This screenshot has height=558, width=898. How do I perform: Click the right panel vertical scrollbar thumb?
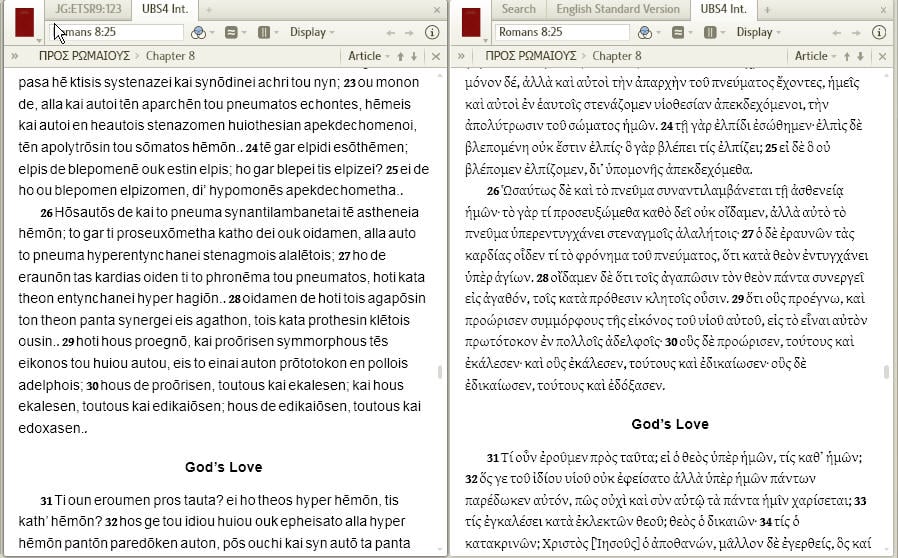point(887,372)
